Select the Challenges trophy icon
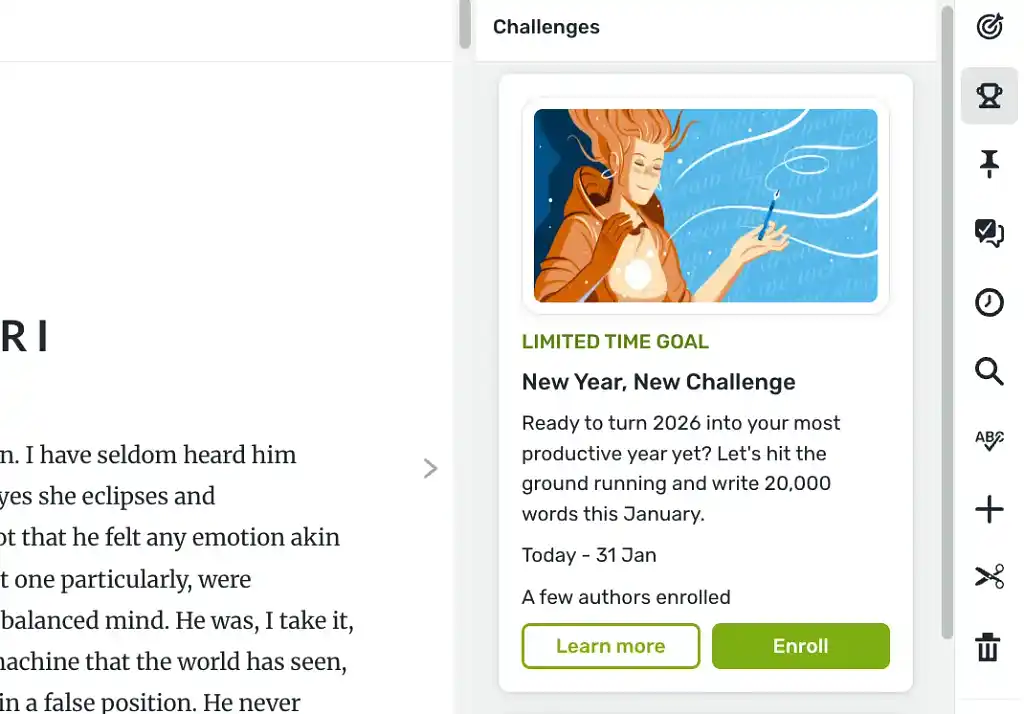1024x714 pixels. [x=989, y=96]
